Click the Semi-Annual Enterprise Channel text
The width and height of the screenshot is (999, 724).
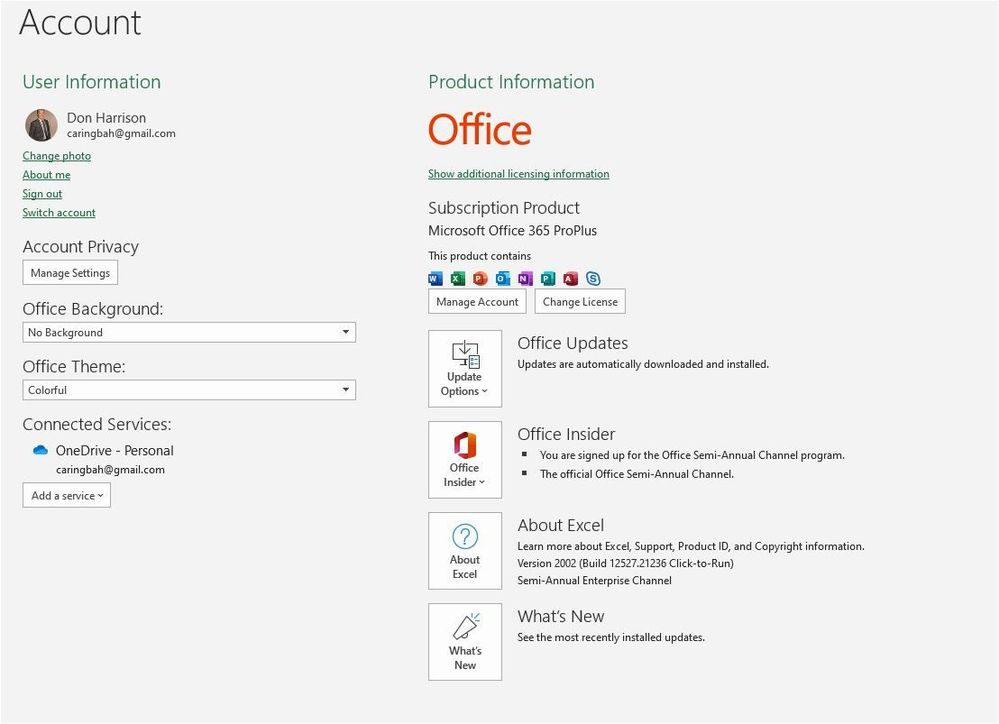pos(594,581)
